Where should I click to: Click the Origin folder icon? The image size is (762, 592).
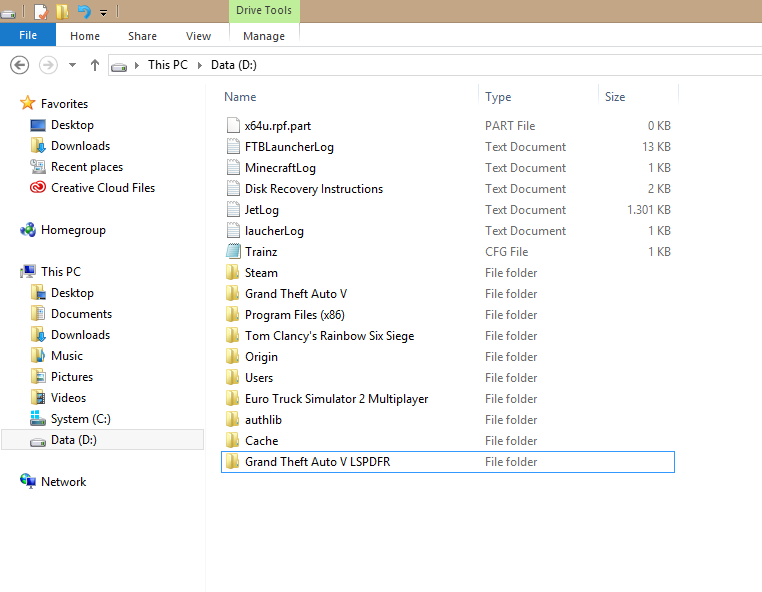pos(233,356)
